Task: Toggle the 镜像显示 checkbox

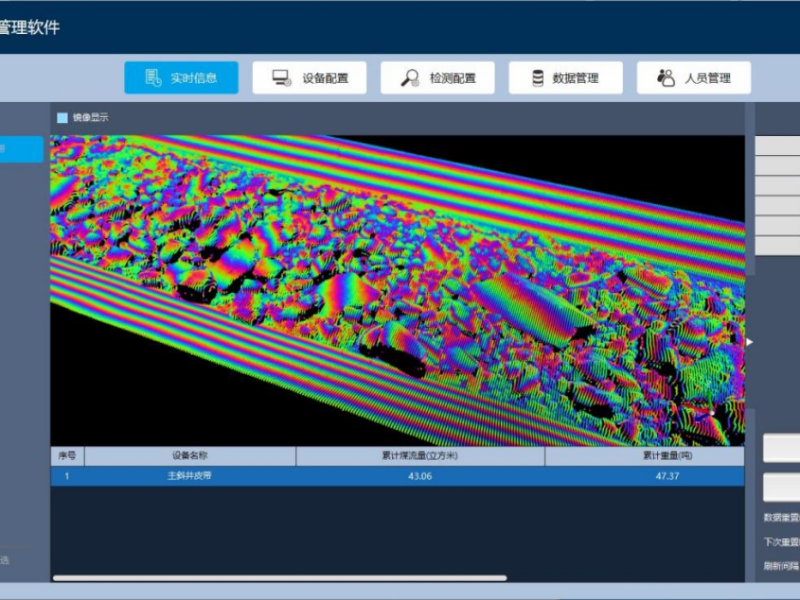Action: tap(62, 118)
